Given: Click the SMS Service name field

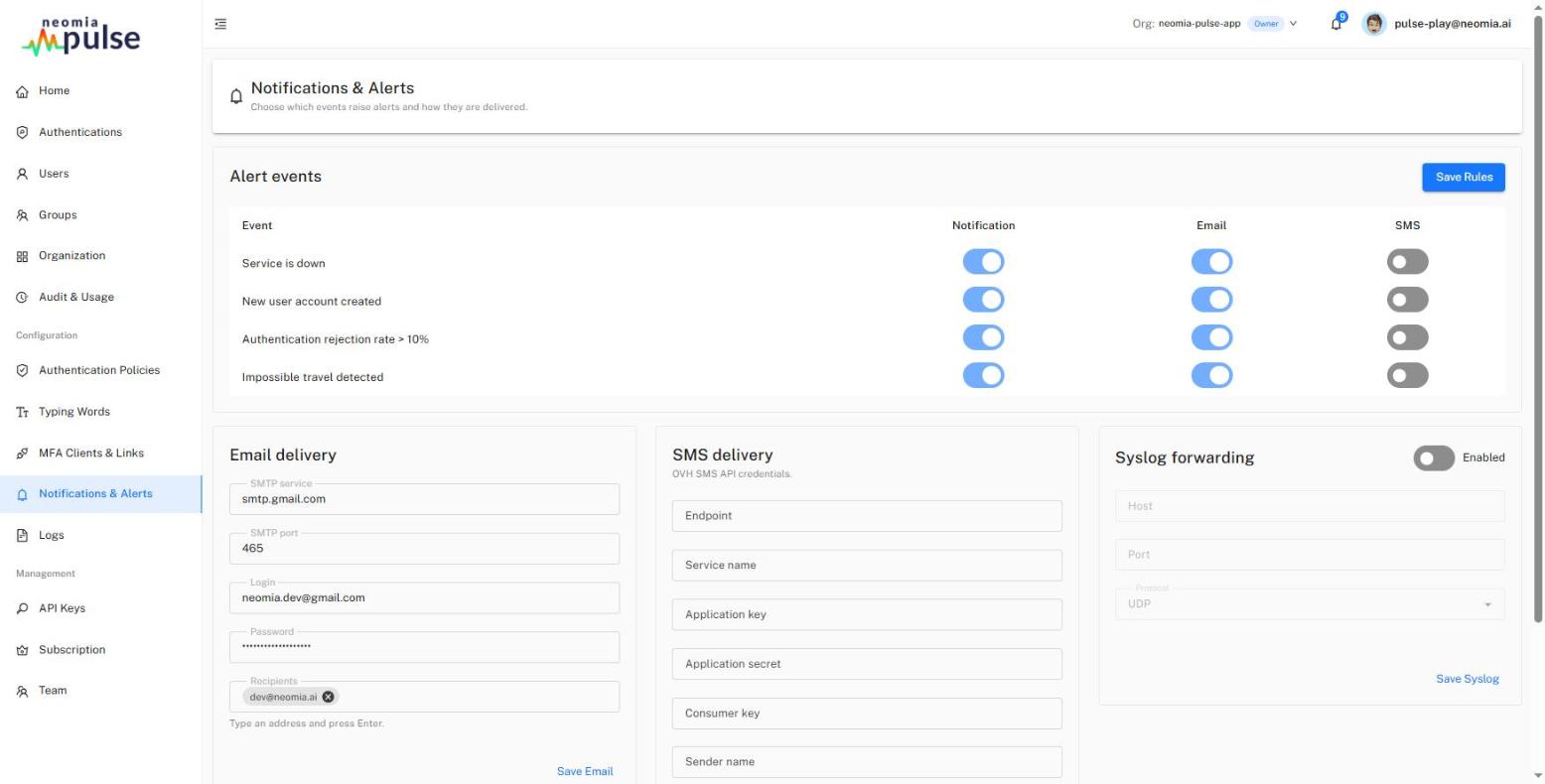Looking at the screenshot, I should 867,565.
